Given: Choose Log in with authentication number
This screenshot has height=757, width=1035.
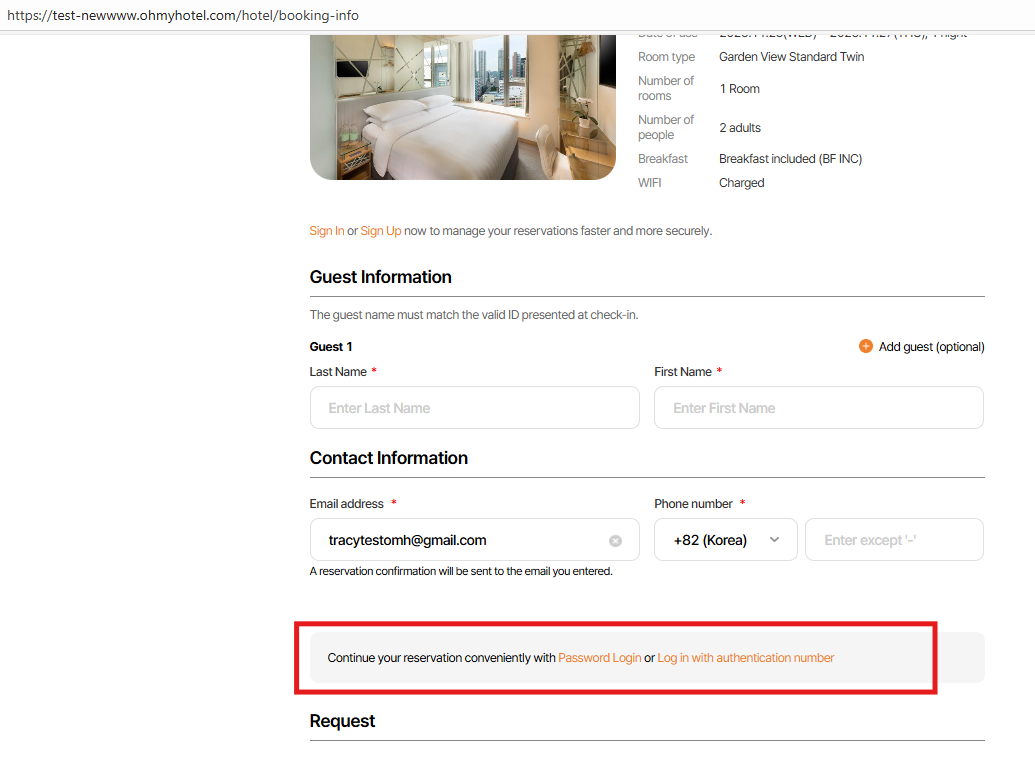Looking at the screenshot, I should pyautogui.click(x=745, y=658).
